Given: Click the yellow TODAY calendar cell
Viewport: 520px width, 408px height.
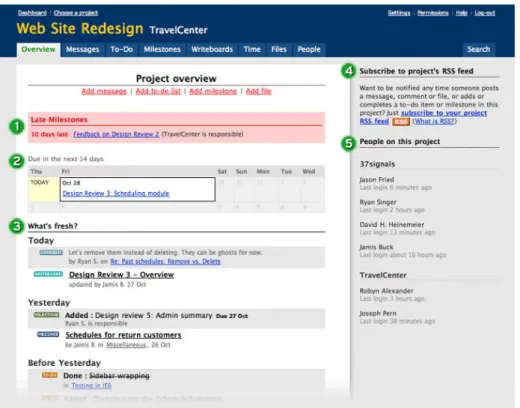Looking at the screenshot, I should coord(44,189).
